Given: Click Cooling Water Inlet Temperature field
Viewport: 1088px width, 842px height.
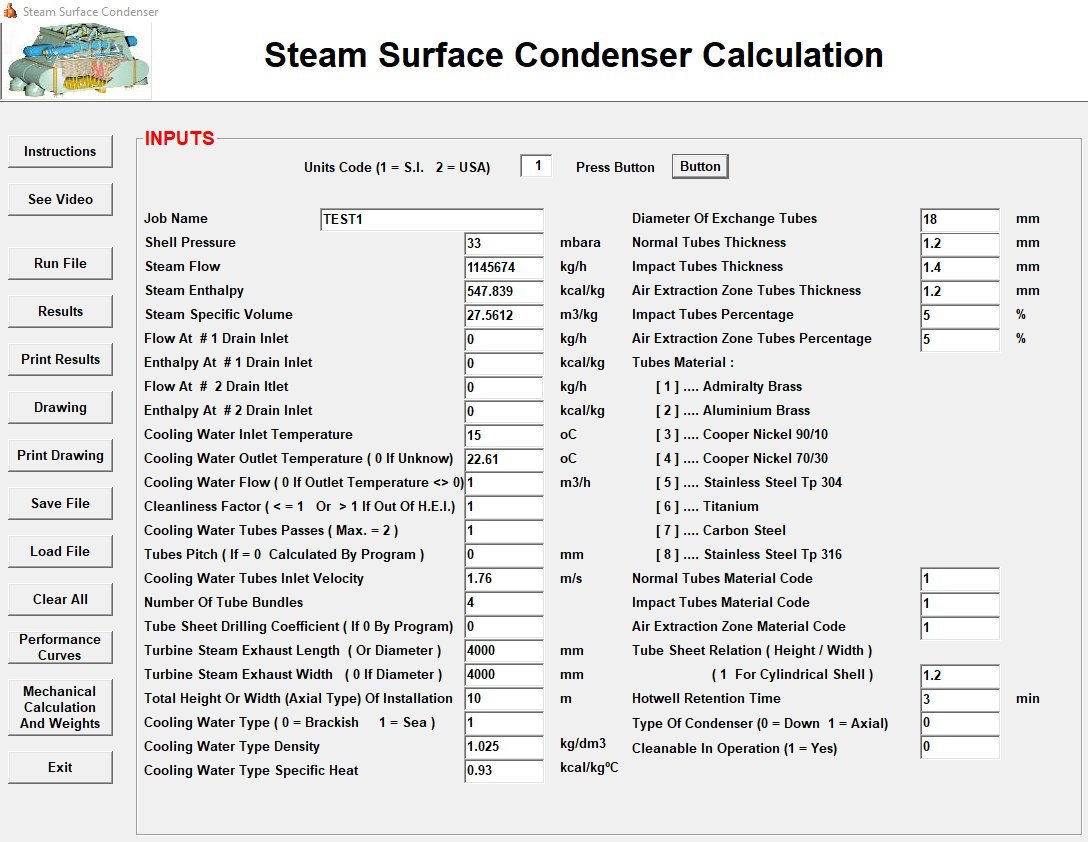Looking at the screenshot, I should click(x=504, y=435).
